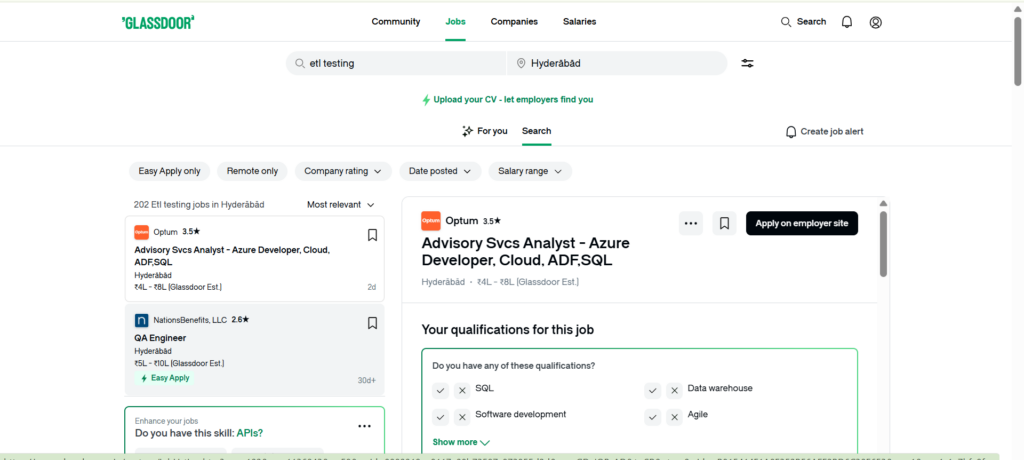Switch to the For you tab
The height and width of the screenshot is (460, 1024).
(x=485, y=131)
